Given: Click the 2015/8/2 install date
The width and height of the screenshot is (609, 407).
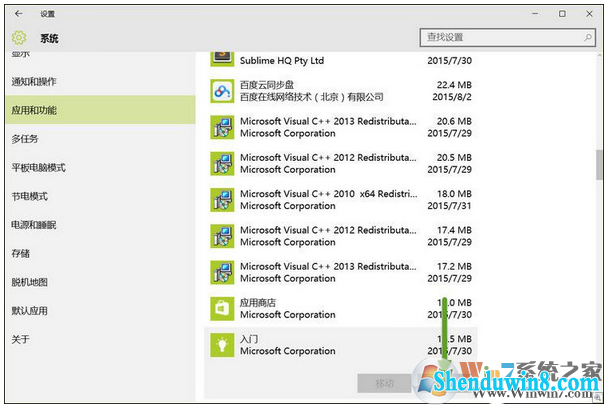Looking at the screenshot, I should tap(452, 97).
